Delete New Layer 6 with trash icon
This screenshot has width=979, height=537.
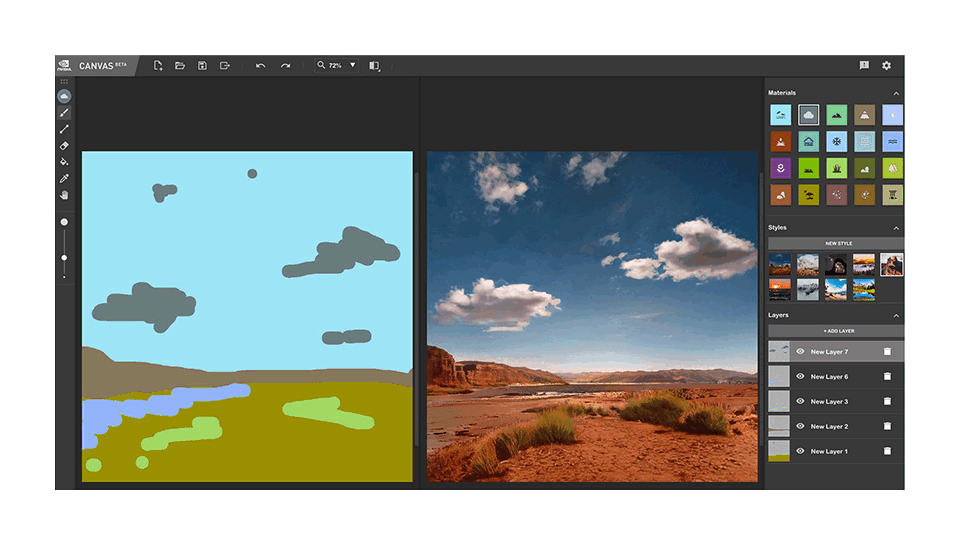887,377
